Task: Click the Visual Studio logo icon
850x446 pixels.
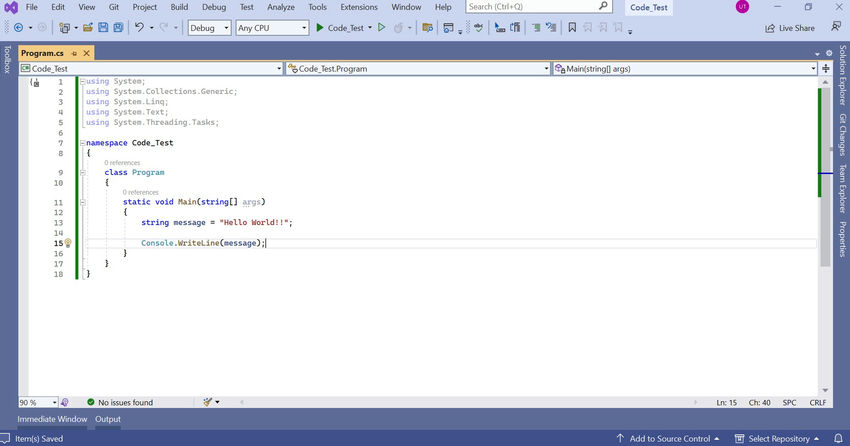Action: click(x=11, y=8)
